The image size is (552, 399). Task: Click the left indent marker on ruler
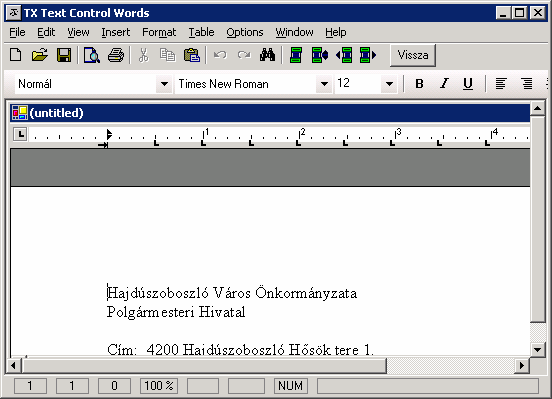click(x=103, y=145)
